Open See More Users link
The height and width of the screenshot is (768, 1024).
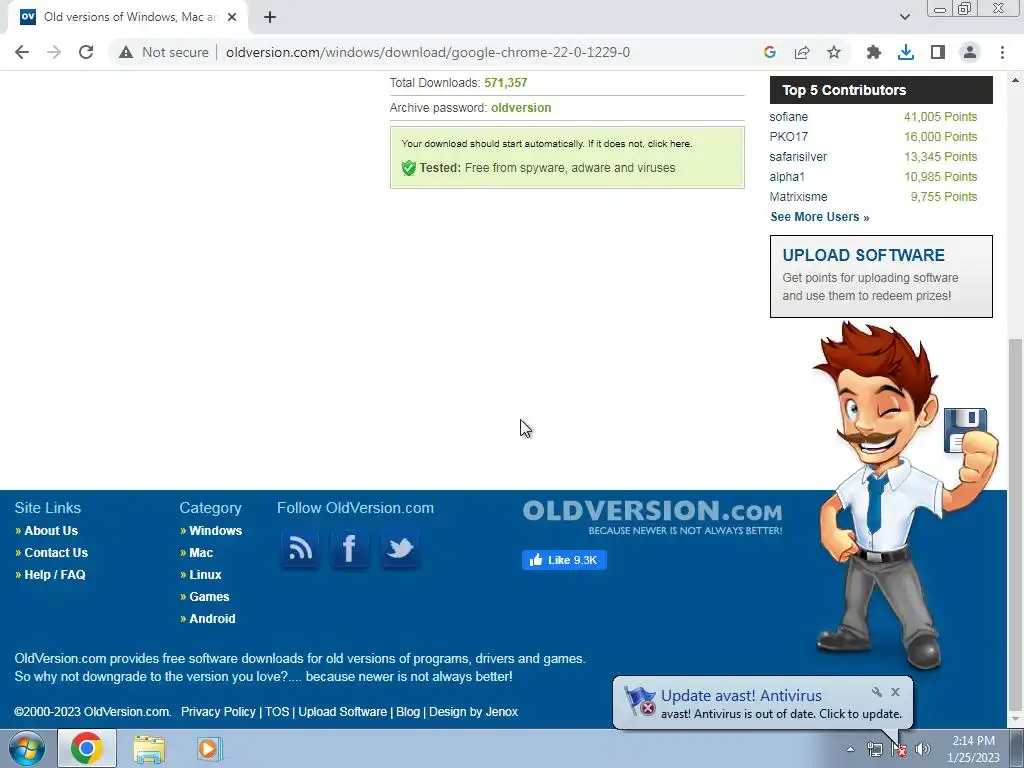820,217
